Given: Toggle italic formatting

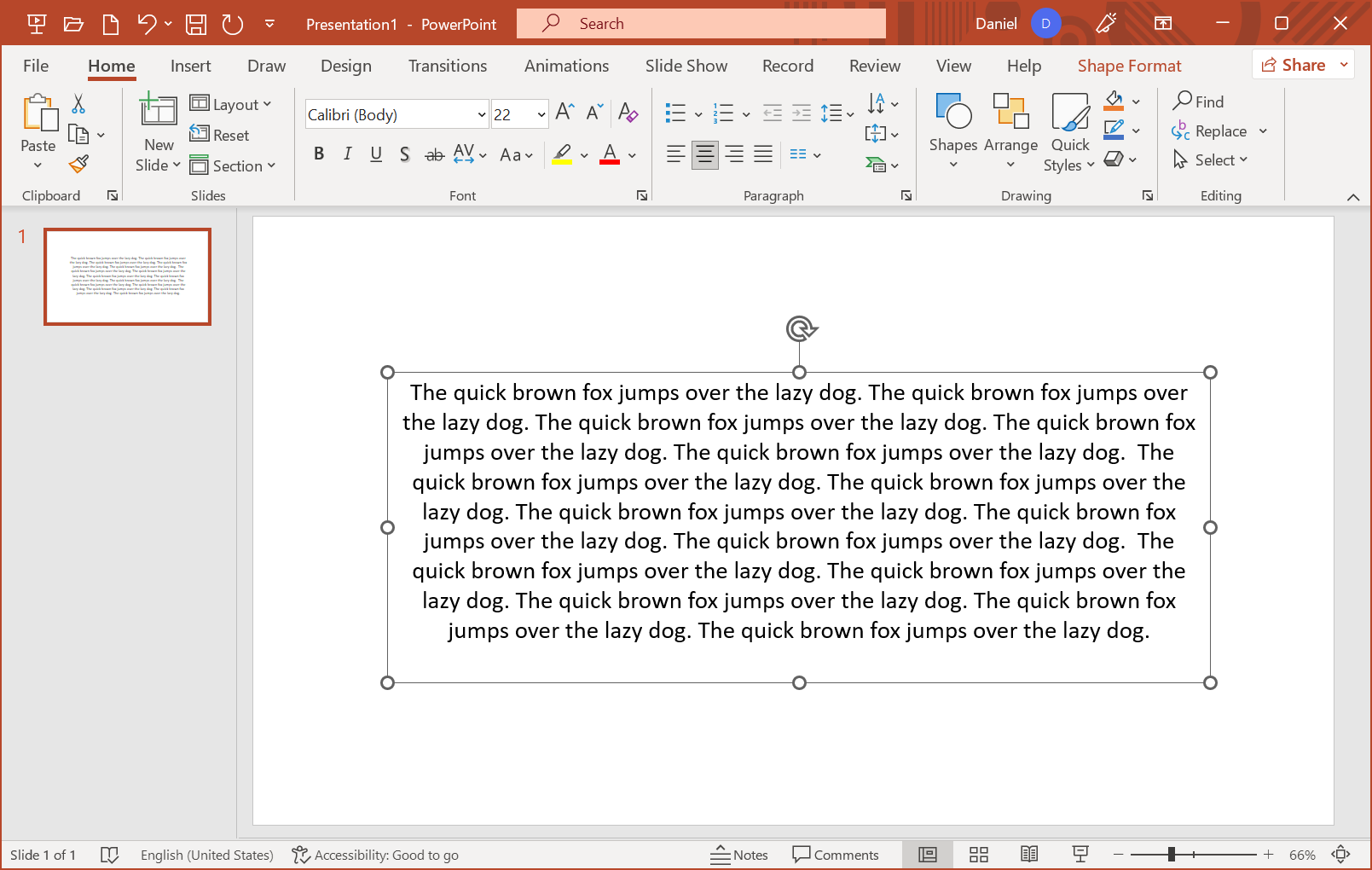Looking at the screenshot, I should 347,154.
